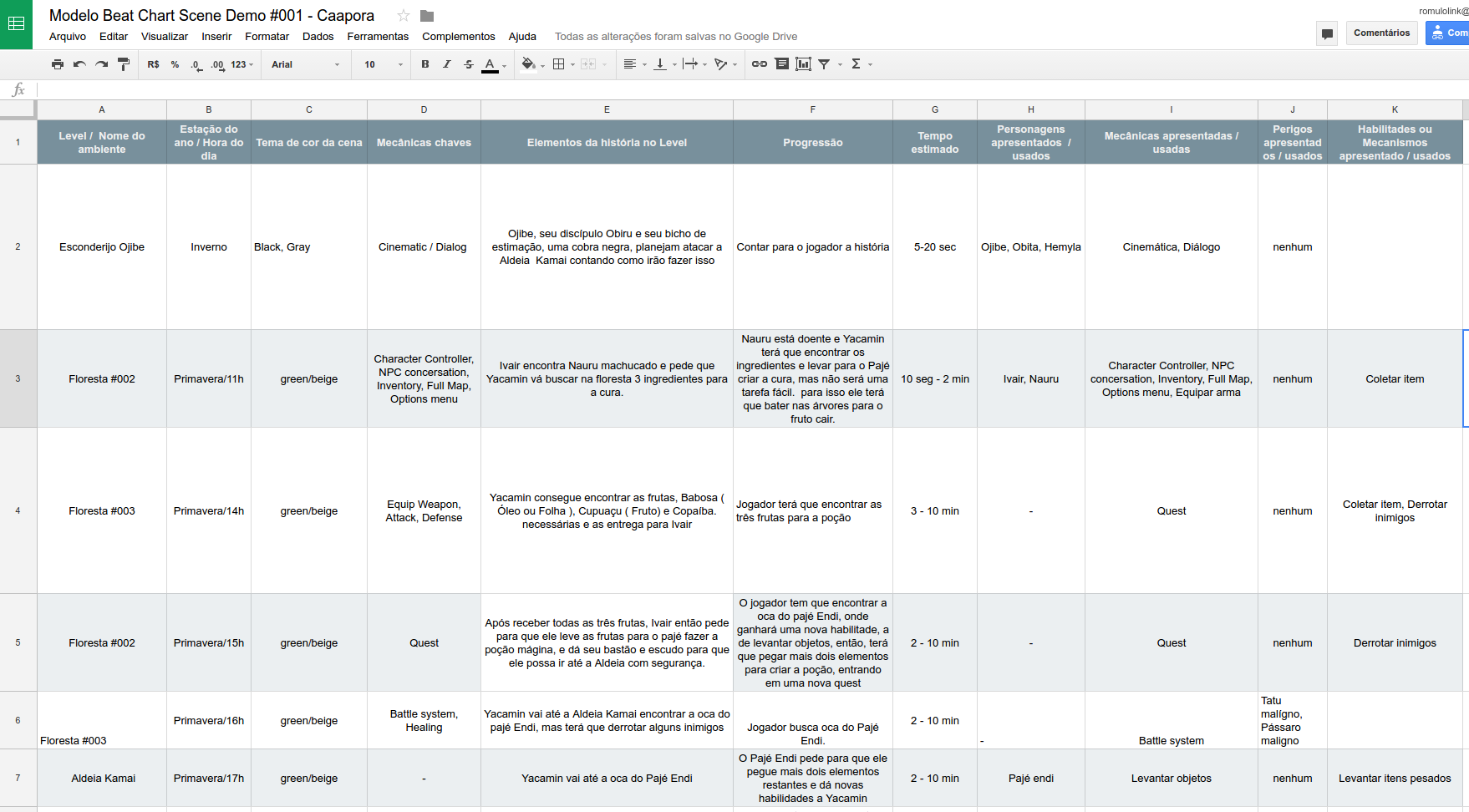Select cell Aldeia Kamai
This screenshot has height=812, width=1469.
coord(102,779)
